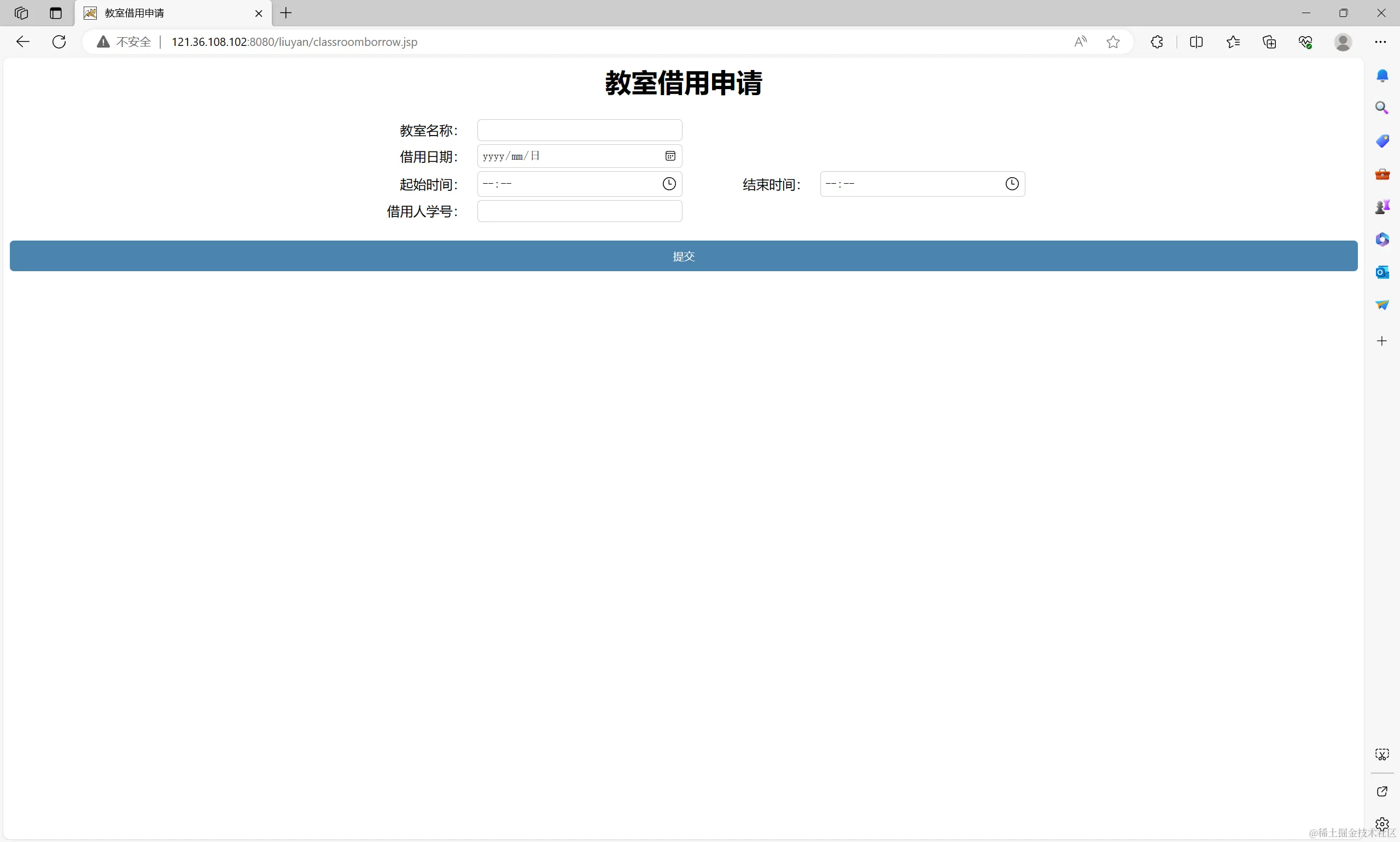This screenshot has height=842, width=1400.
Task: Refresh the page with the reload icon
Action: pos(59,42)
